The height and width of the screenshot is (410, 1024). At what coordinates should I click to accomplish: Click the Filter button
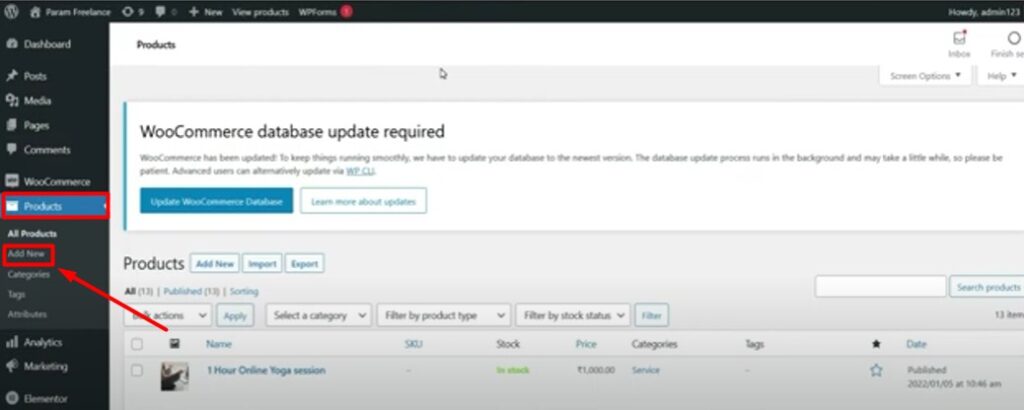[652, 315]
